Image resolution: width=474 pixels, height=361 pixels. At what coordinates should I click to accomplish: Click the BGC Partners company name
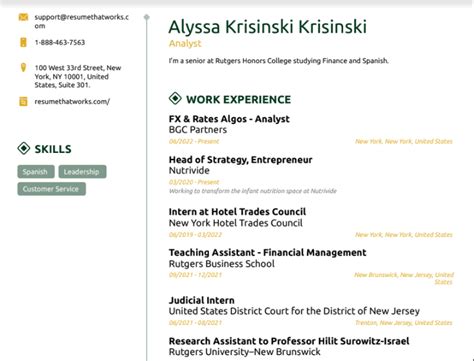coord(198,130)
